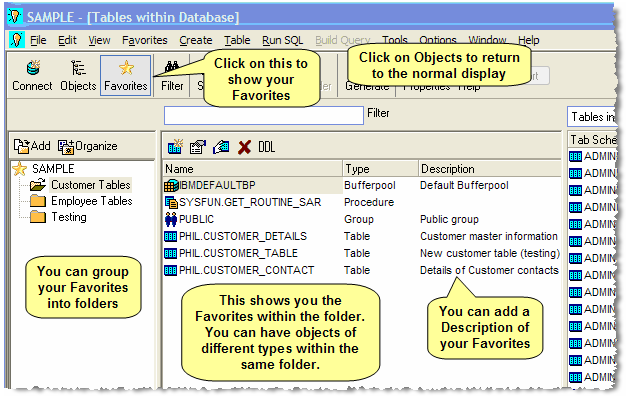Select the Customer Tables folder
Image resolution: width=626 pixels, height=398 pixels.
pos(91,185)
